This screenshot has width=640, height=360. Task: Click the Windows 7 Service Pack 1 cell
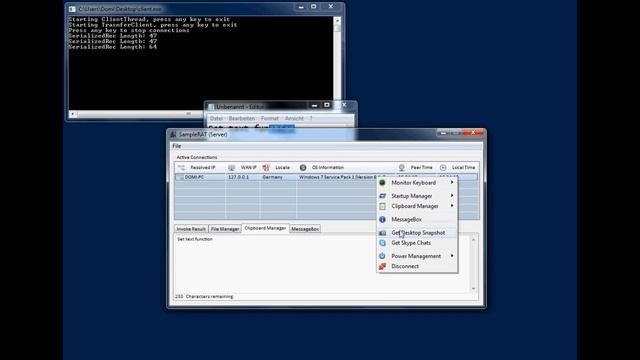click(x=337, y=177)
